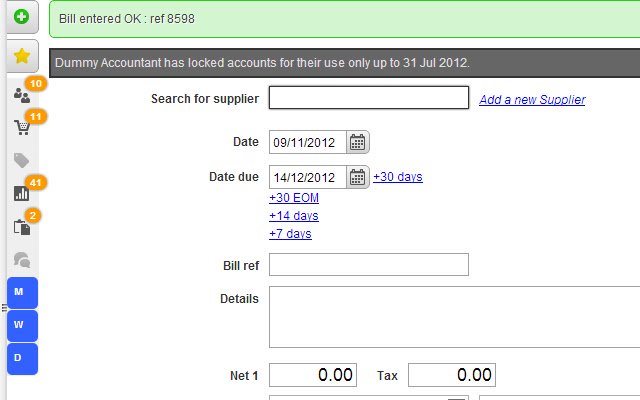The height and width of the screenshot is (400, 640).
Task: Open calendar picker for Date field
Action: (x=358, y=142)
